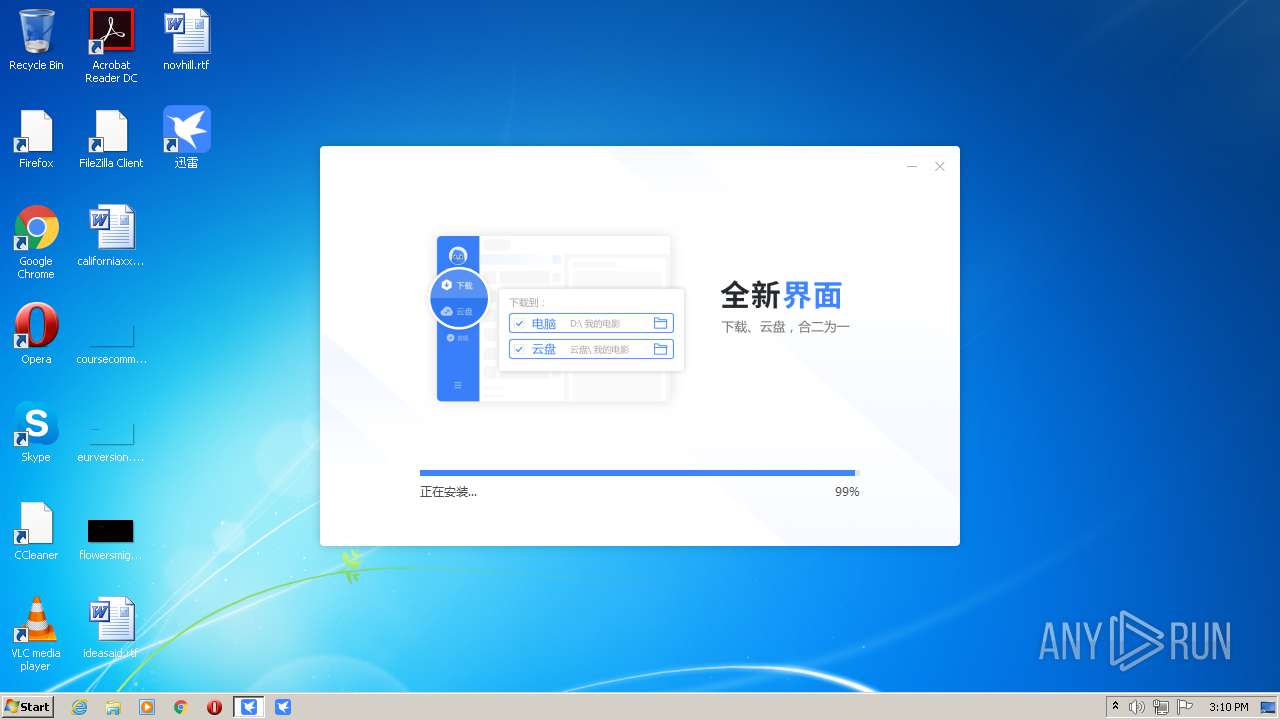Open media player from taskbar
This screenshot has height=720, width=1280.
(147, 707)
